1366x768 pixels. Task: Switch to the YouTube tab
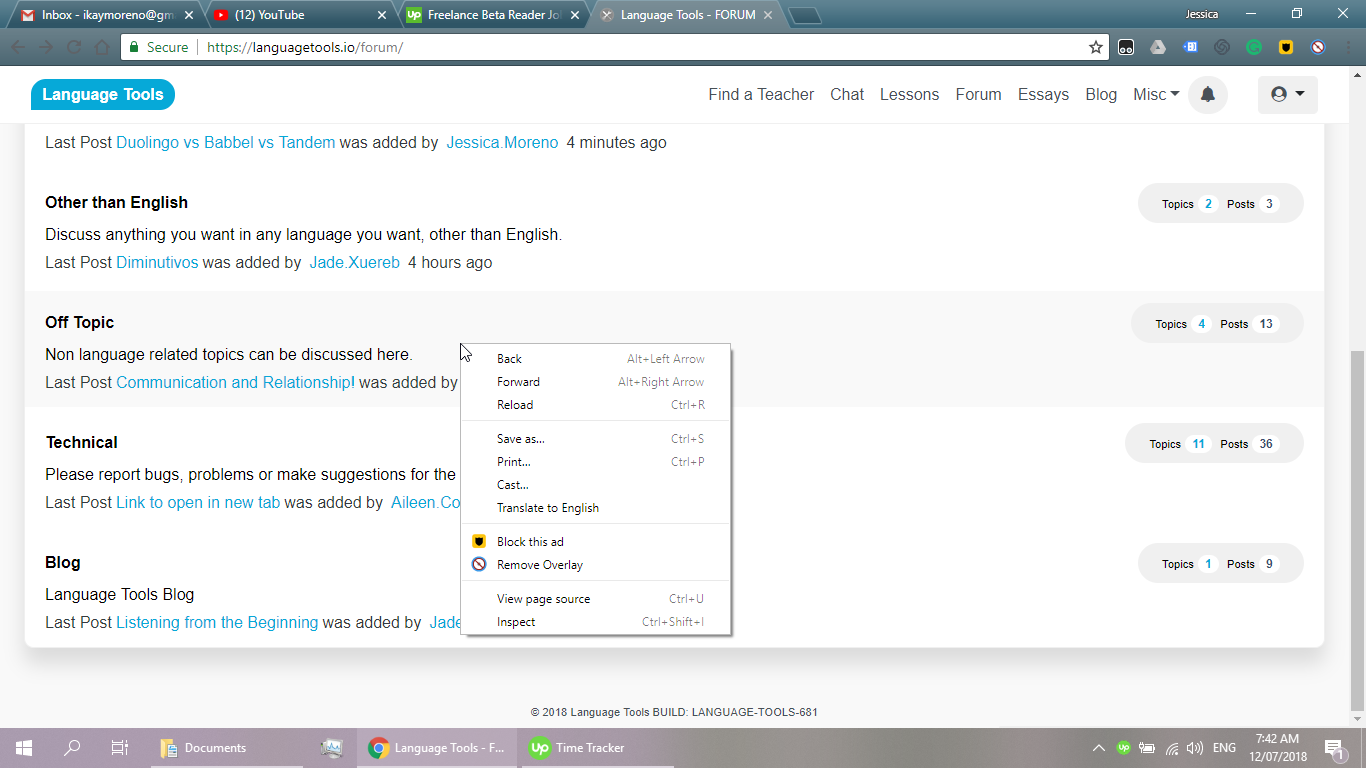tap(290, 15)
